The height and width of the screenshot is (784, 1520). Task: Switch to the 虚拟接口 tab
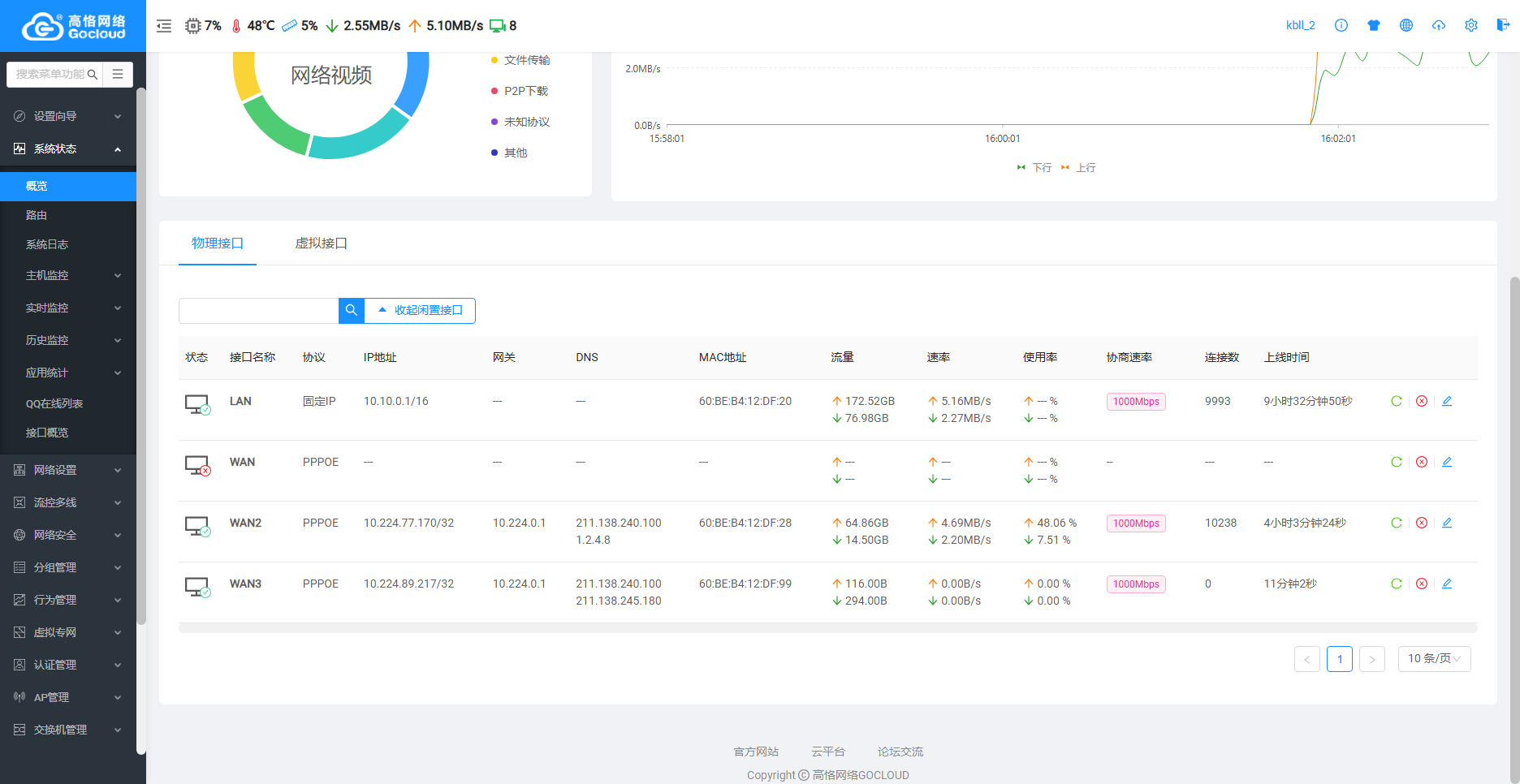[321, 243]
